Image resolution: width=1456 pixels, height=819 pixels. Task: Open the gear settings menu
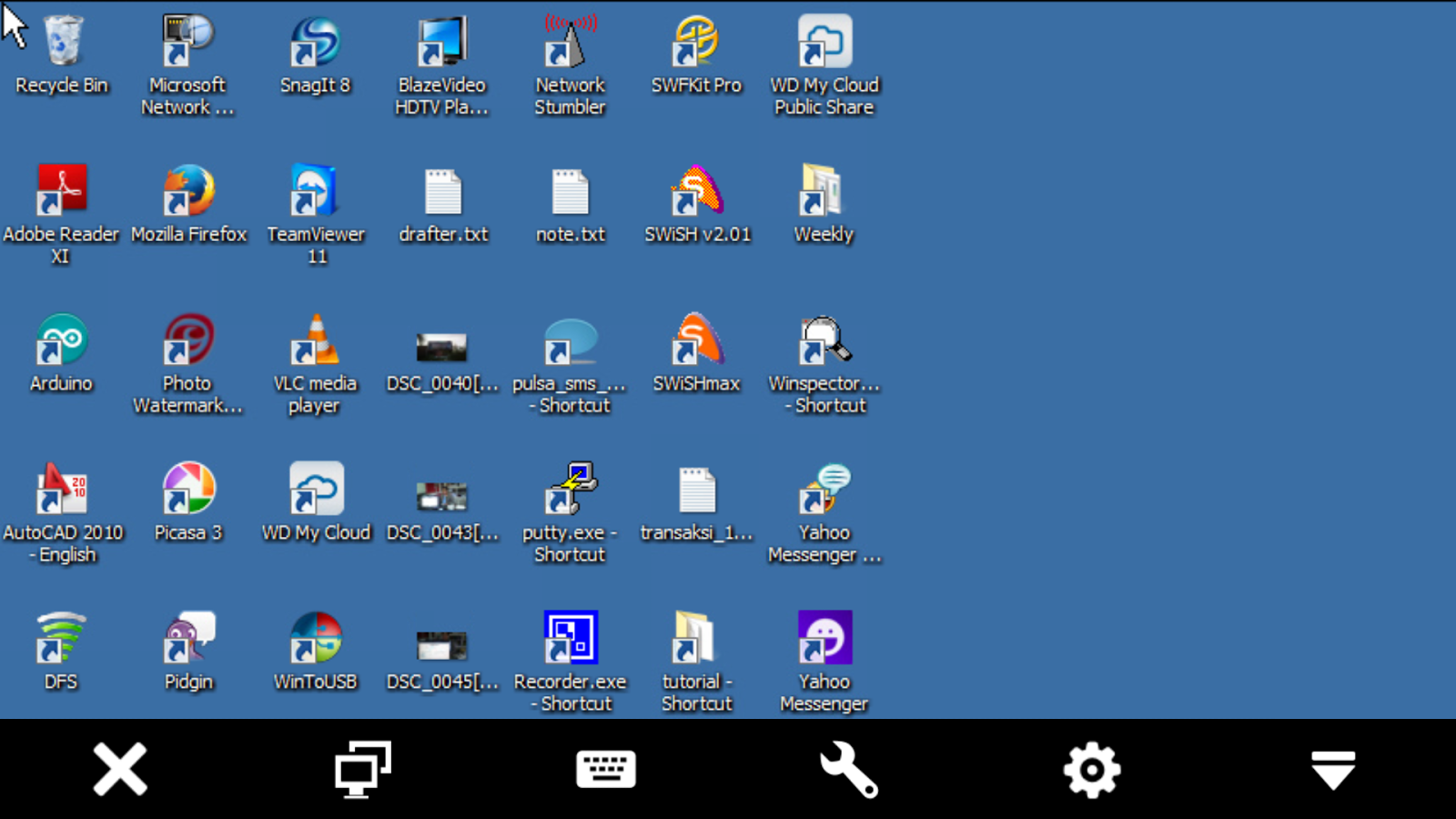coord(1092,770)
